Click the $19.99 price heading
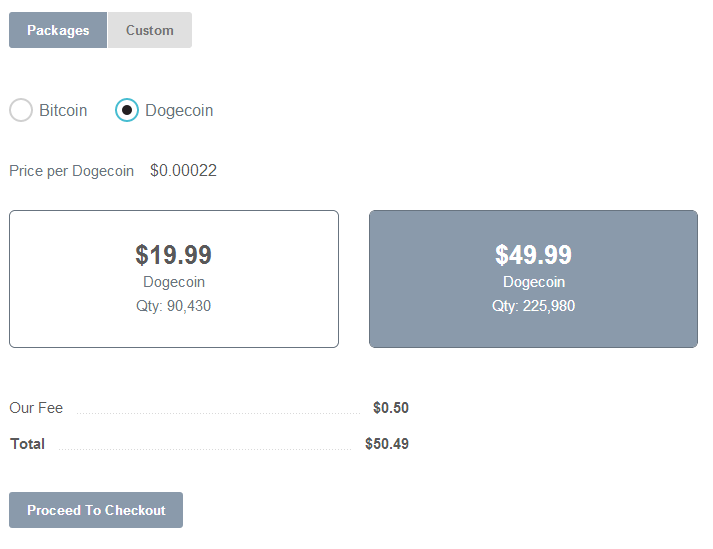 (174, 255)
